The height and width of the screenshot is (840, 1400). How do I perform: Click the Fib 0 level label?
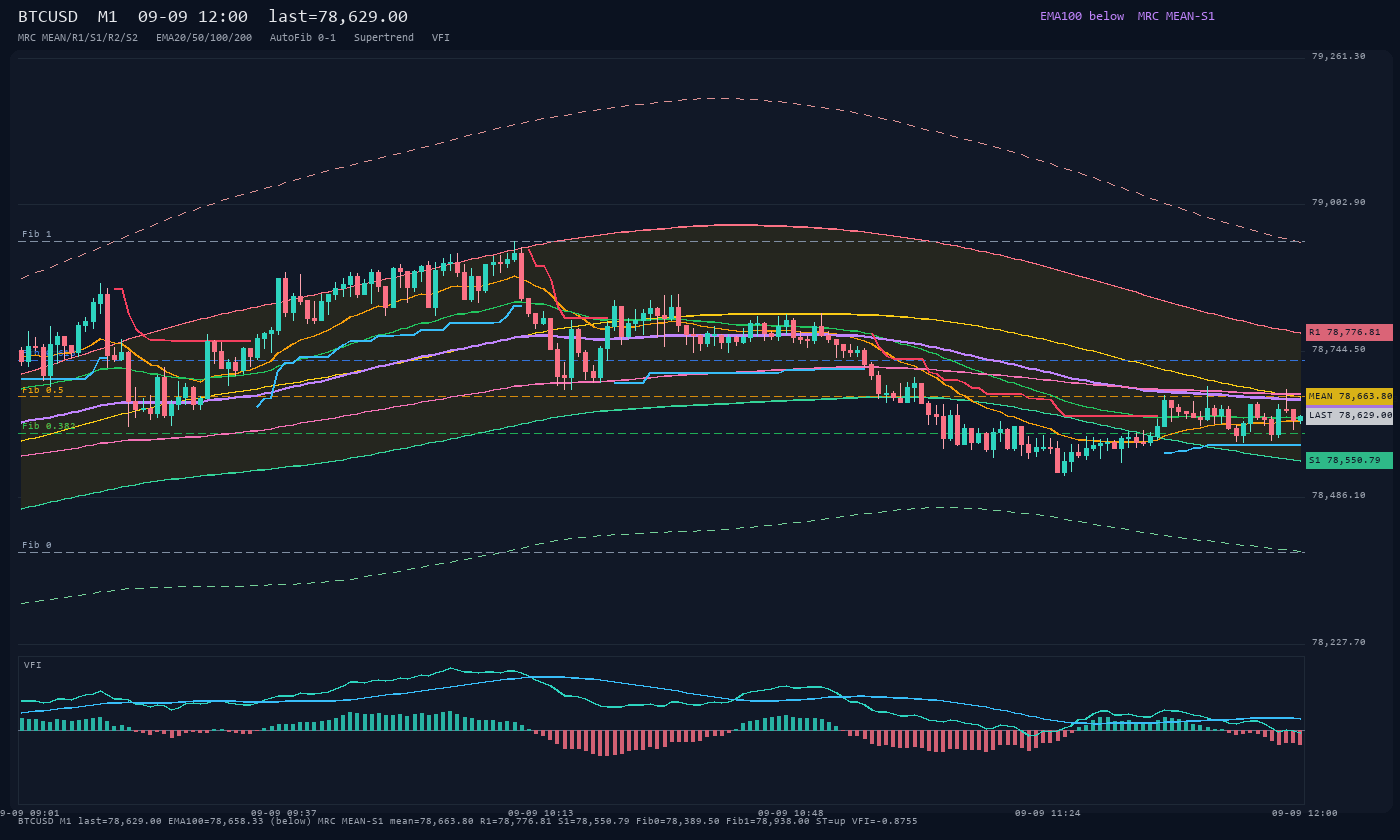(x=36, y=545)
